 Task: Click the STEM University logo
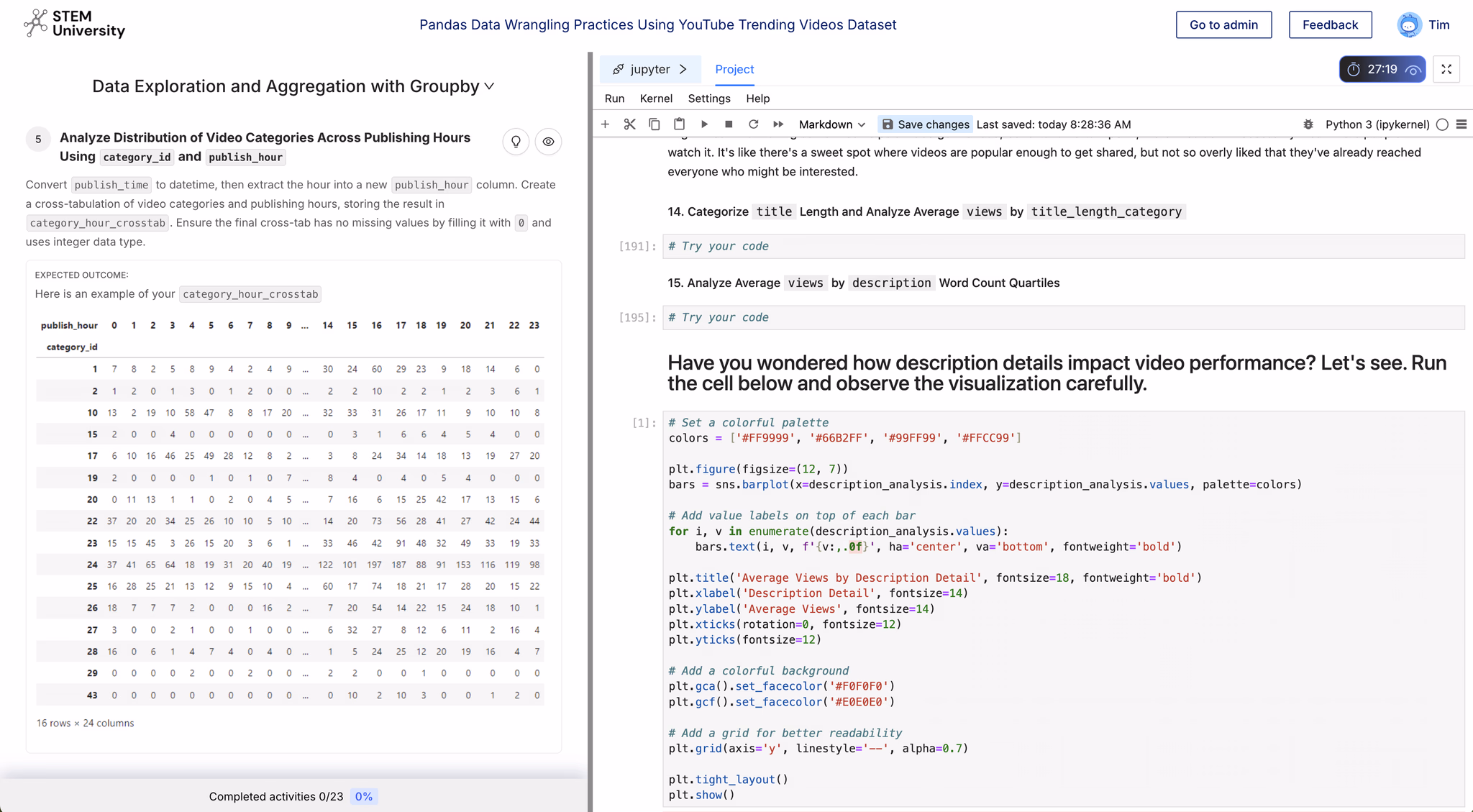click(75, 24)
